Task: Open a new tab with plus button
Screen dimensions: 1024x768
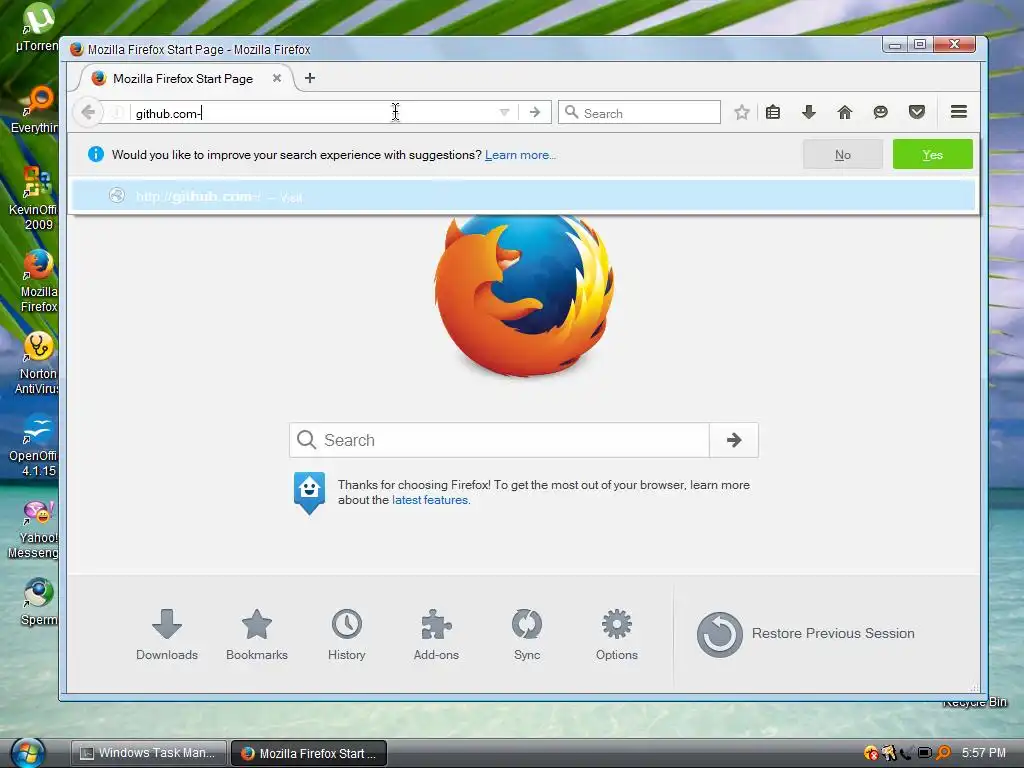Action: coord(310,78)
